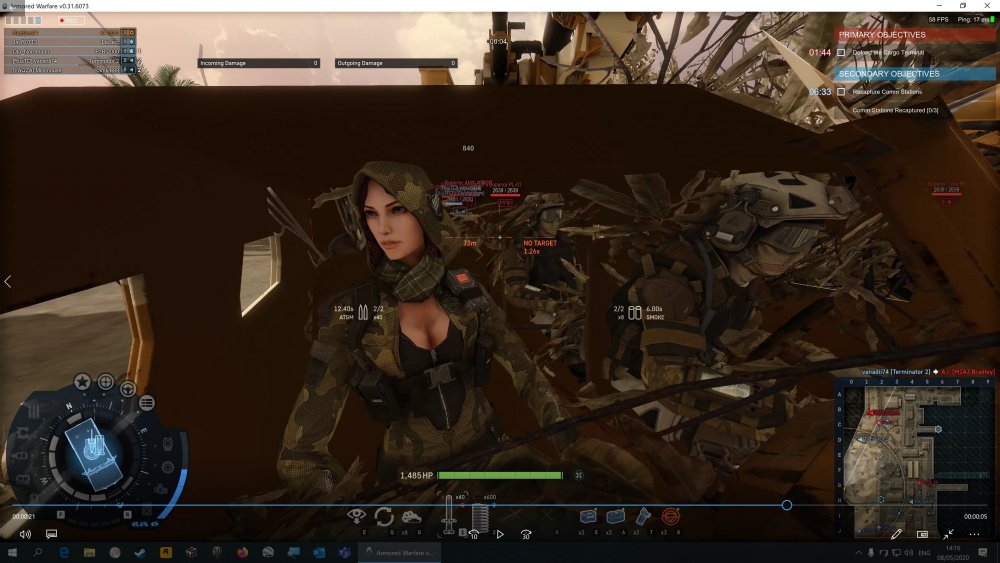Click Comm Stations Recaptured counter text
Image resolution: width=1000 pixels, height=563 pixels.
(895, 110)
